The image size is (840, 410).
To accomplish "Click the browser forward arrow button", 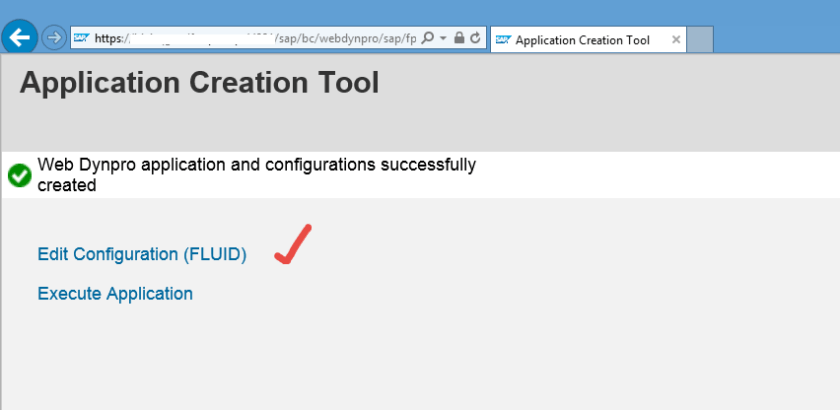I will point(54,38).
